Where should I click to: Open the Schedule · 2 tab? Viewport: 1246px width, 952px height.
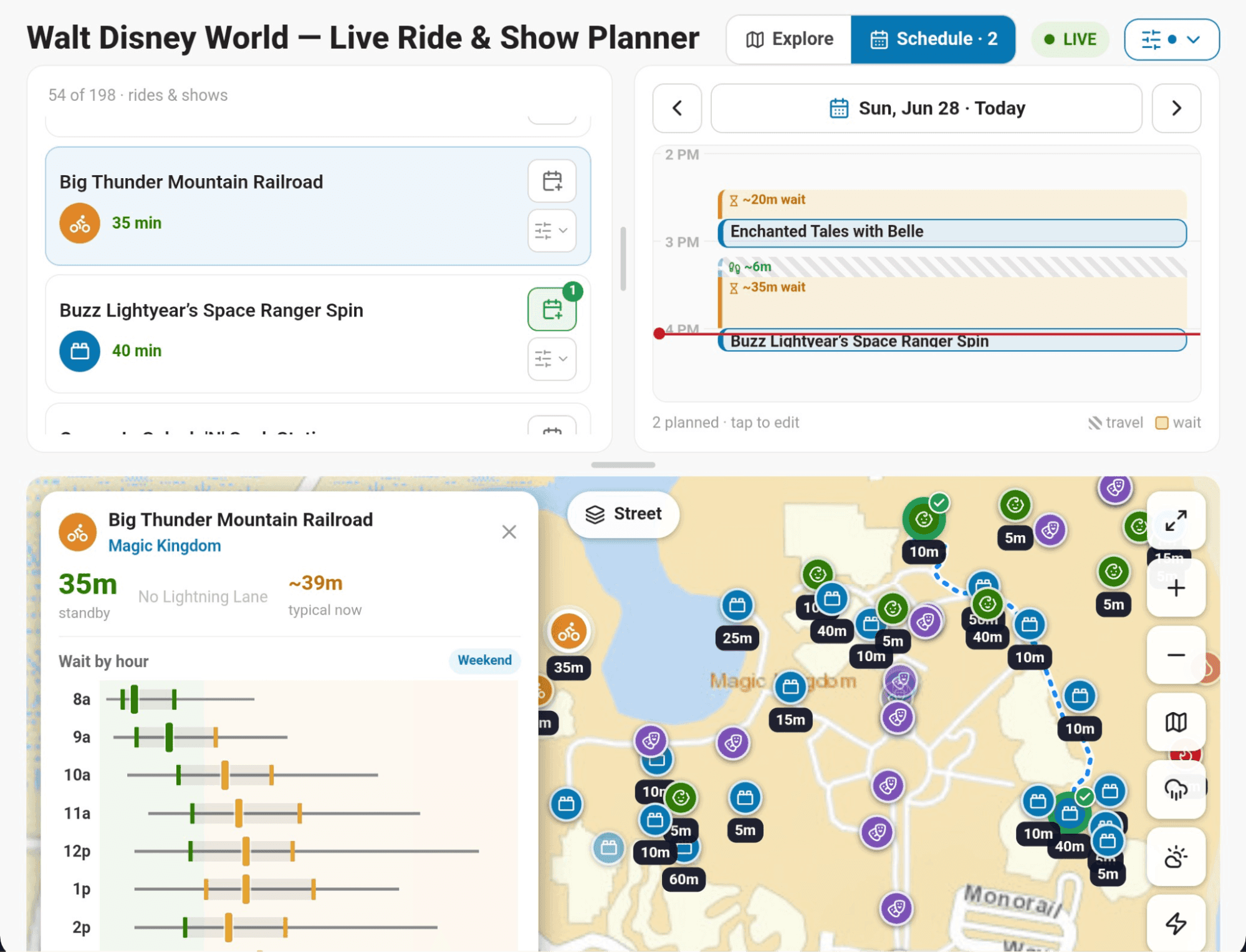(x=932, y=39)
